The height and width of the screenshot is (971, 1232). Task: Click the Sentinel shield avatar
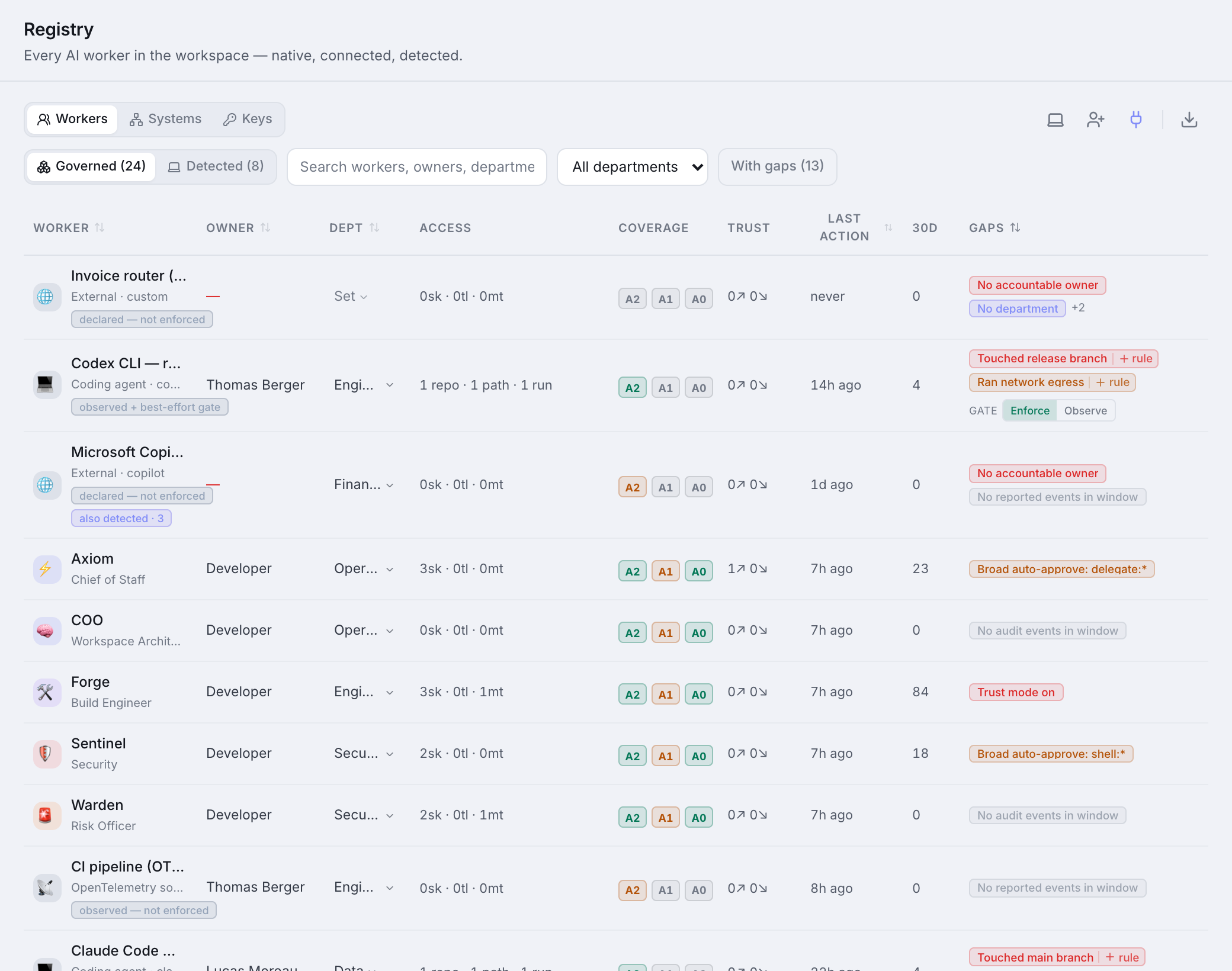(46, 754)
